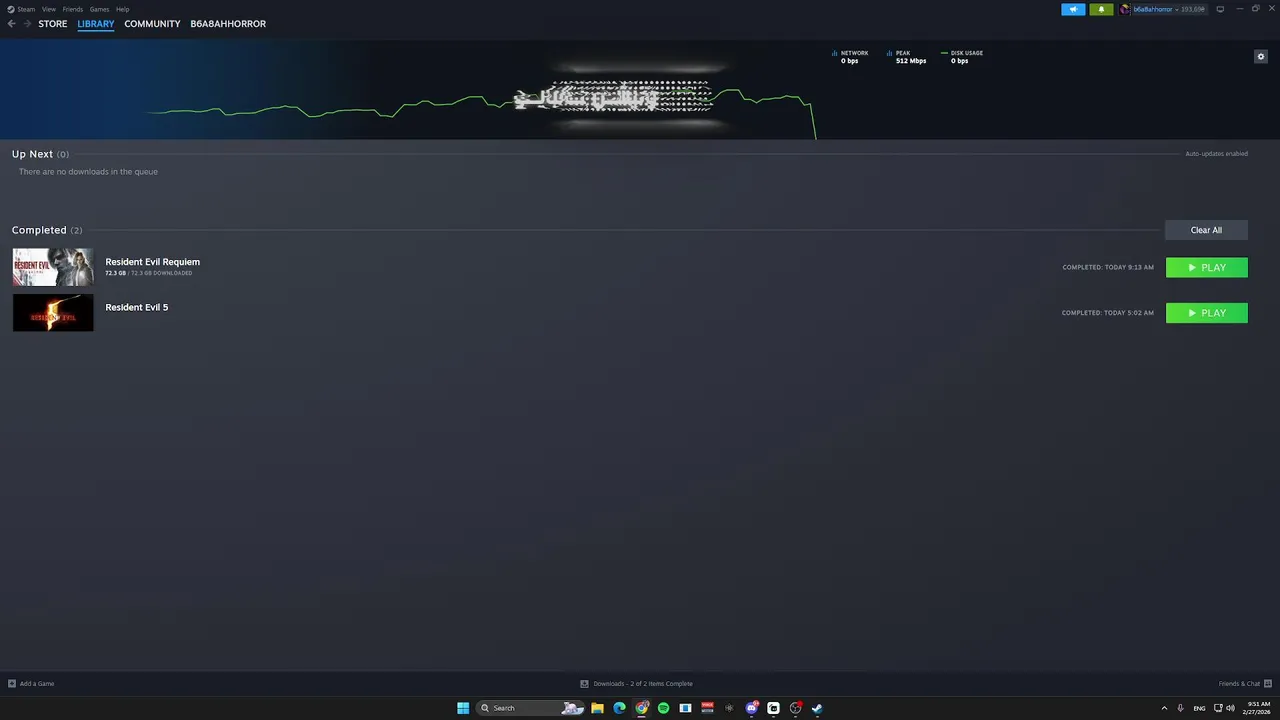Open Friends & Chat
The height and width of the screenshot is (720, 1280).
click(x=1243, y=684)
